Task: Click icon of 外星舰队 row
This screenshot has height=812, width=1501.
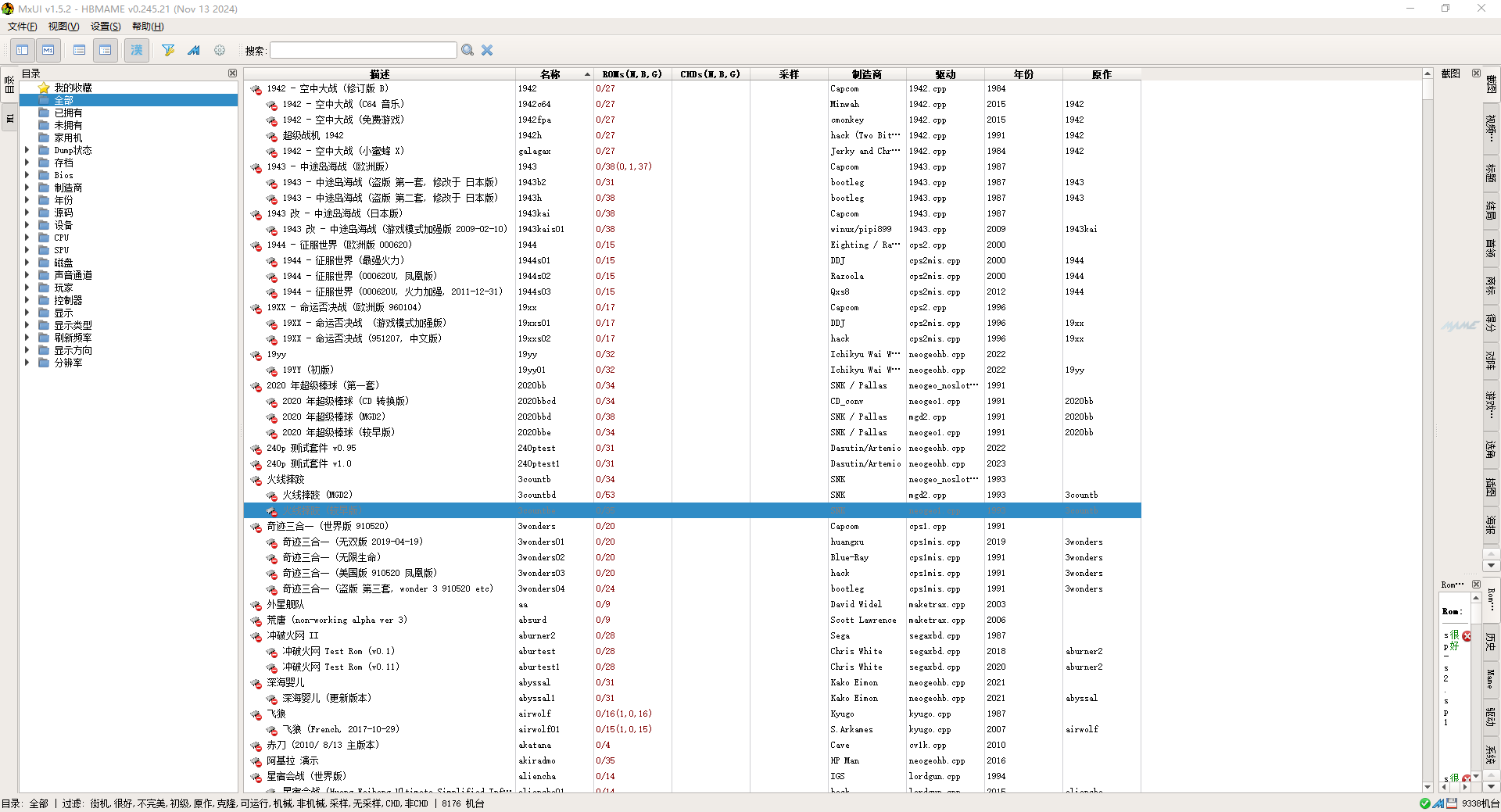Action: pos(256,605)
